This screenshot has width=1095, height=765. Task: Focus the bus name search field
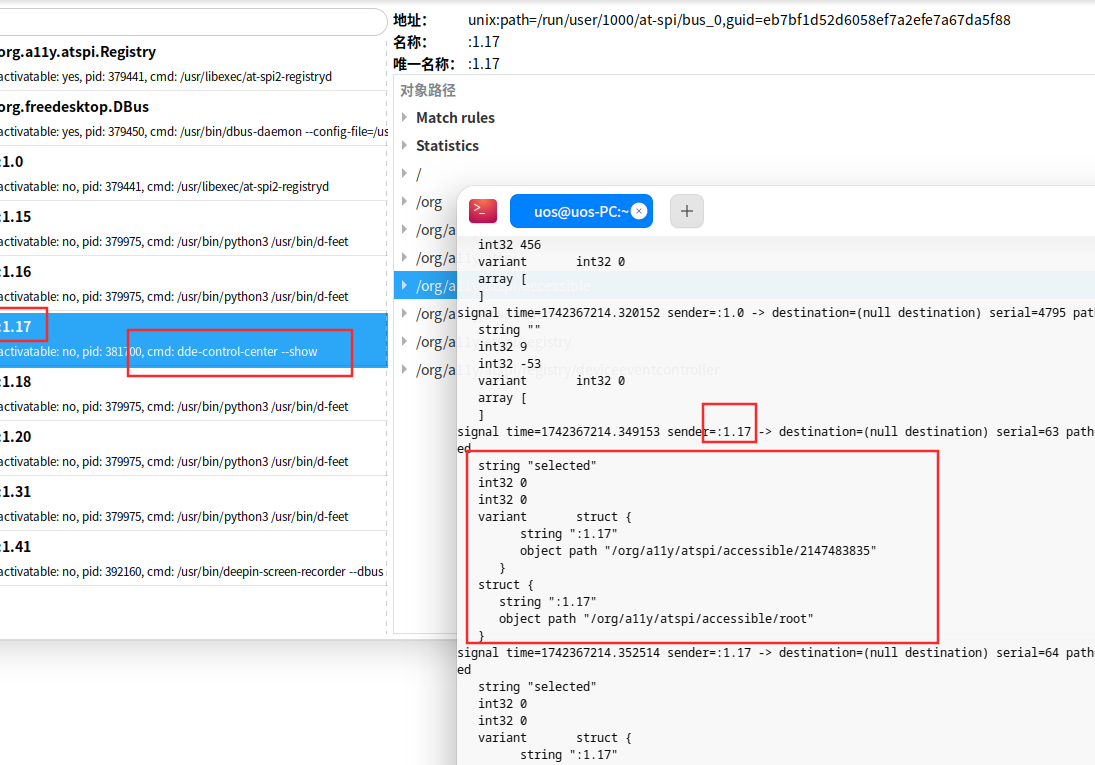tap(190, 22)
